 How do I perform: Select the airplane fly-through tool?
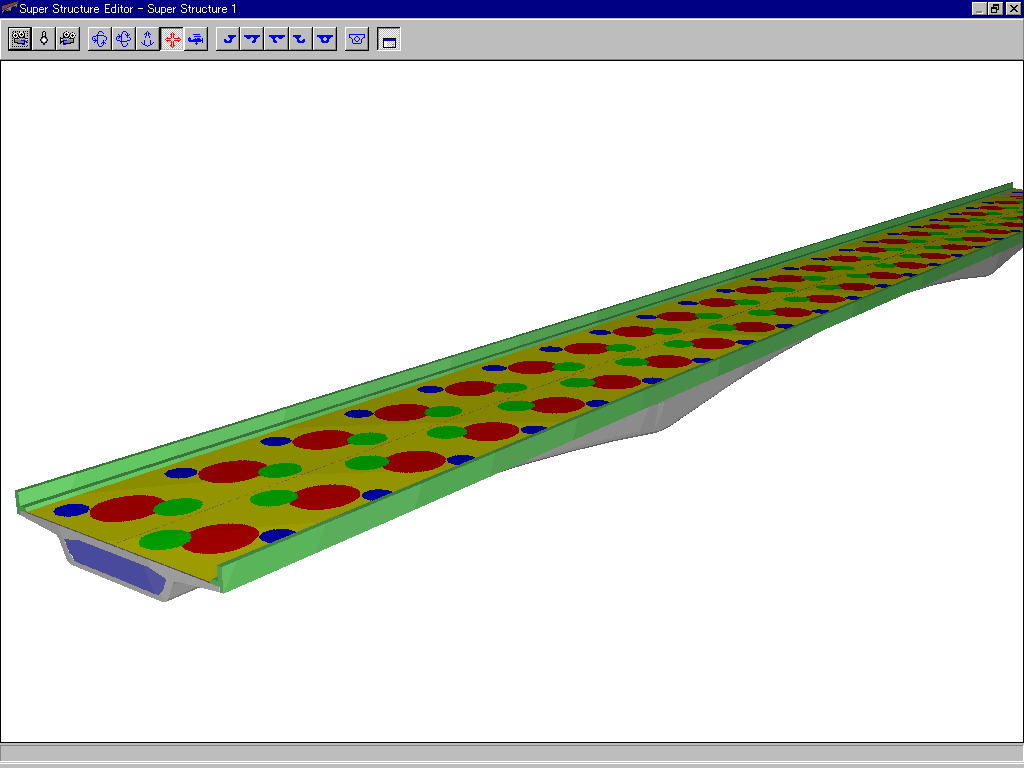click(x=196, y=39)
